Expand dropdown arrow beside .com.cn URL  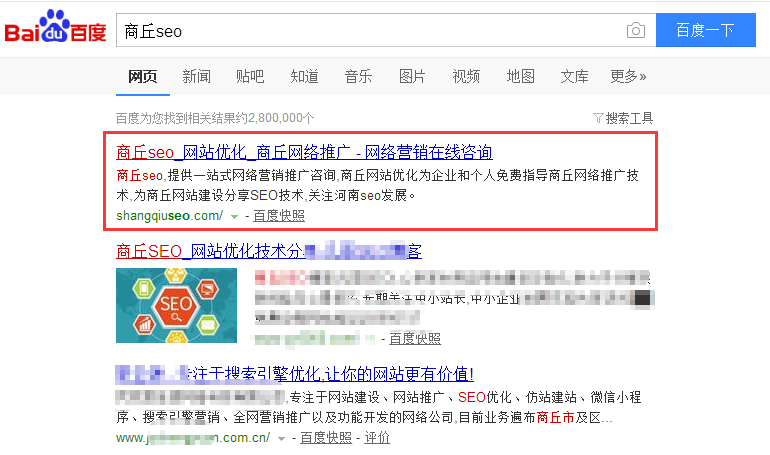point(281,438)
